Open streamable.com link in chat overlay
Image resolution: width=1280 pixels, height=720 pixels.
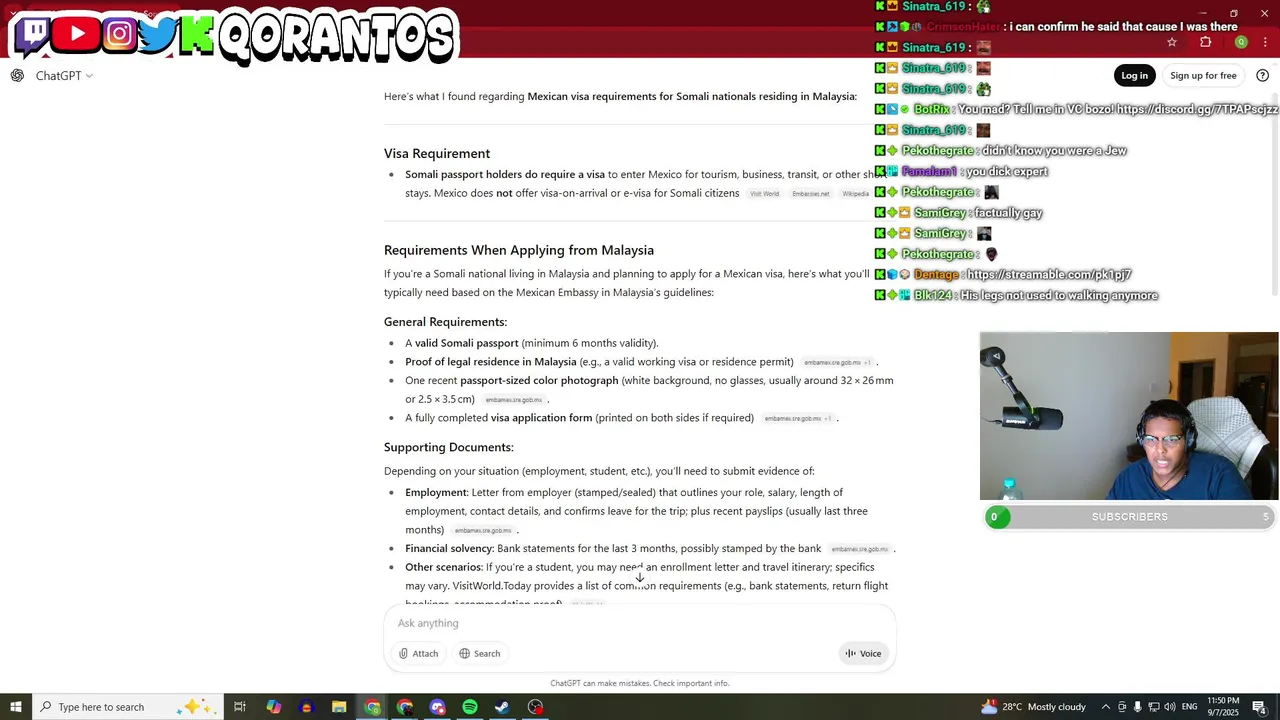pos(1049,274)
